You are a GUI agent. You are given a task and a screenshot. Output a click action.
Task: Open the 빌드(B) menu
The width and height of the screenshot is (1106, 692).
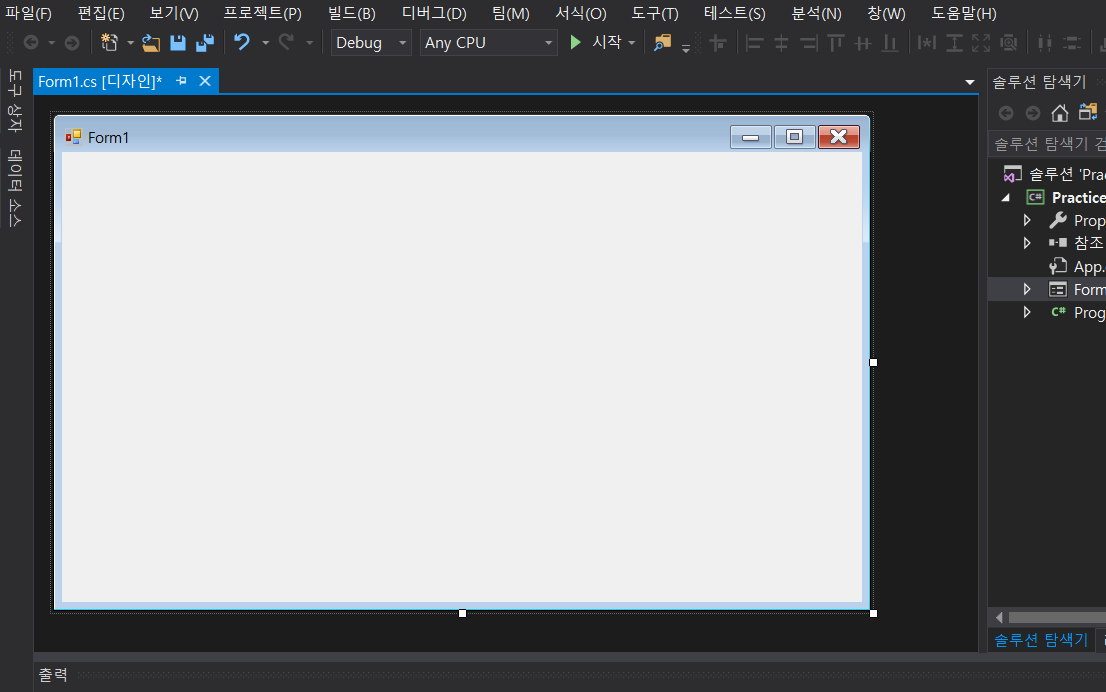point(351,13)
